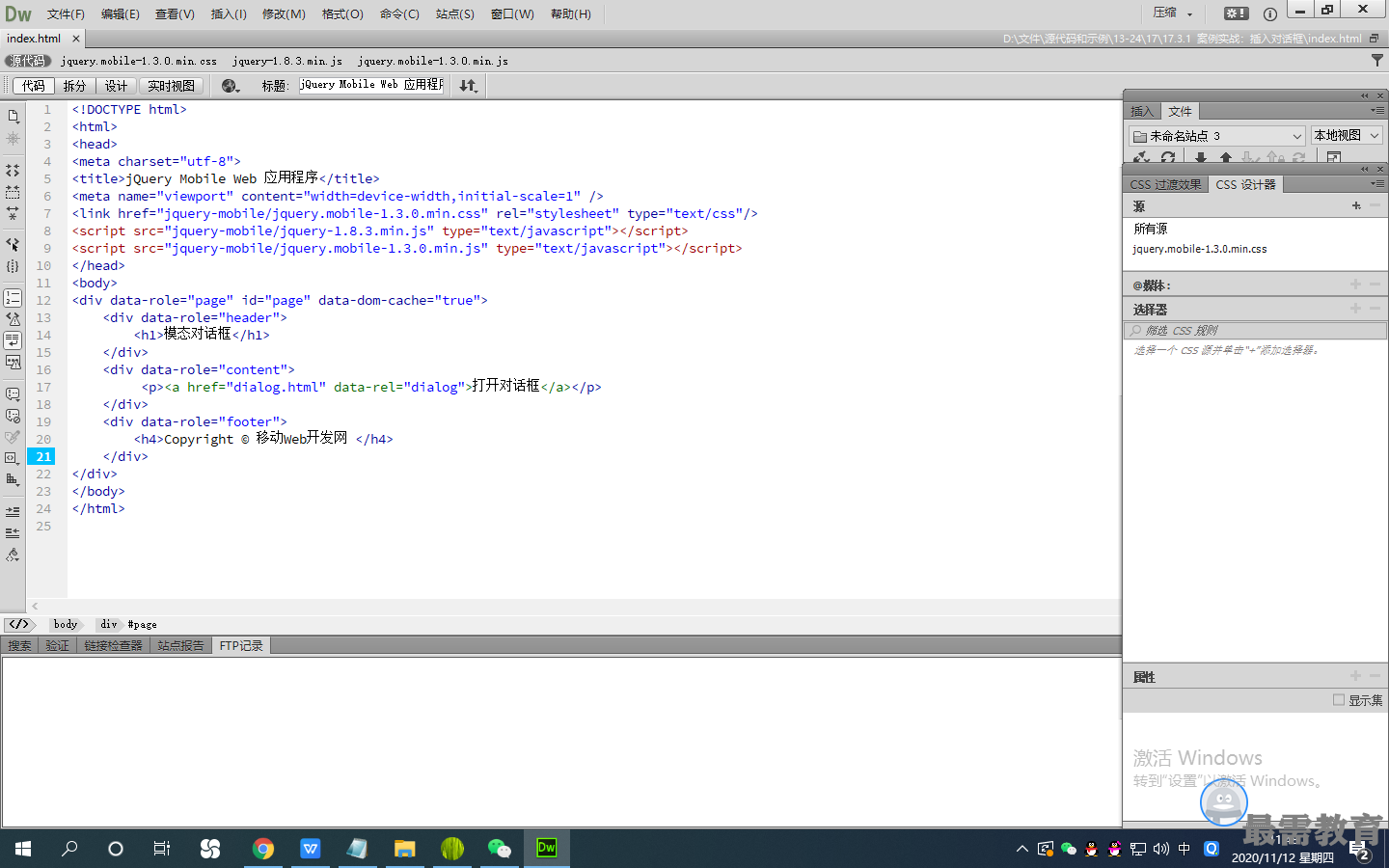
Task: Click Connect to Remote Server icon in Files panel
Action: [x=1142, y=157]
